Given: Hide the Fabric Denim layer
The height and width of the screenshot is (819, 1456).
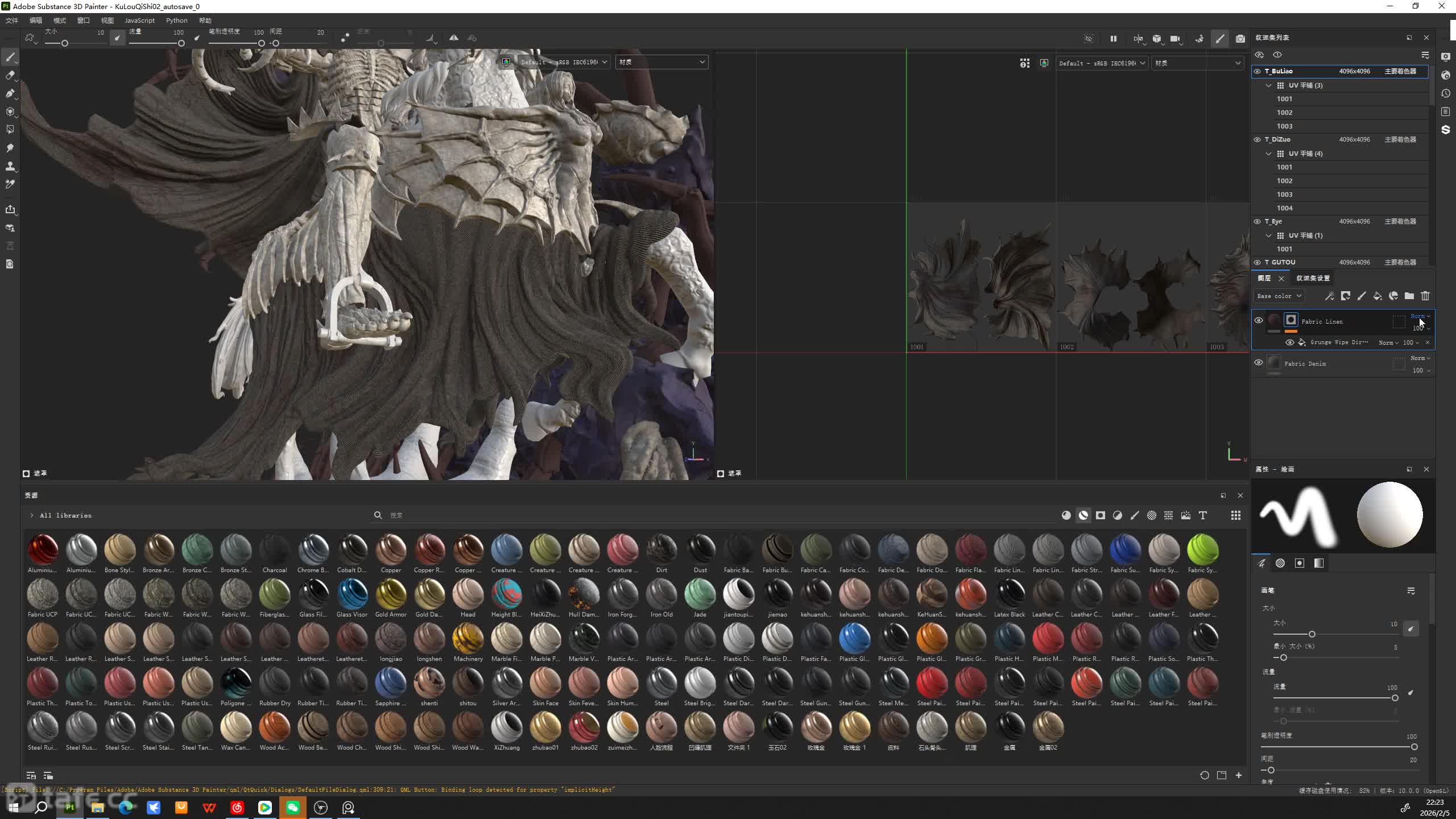Looking at the screenshot, I should click(1258, 363).
